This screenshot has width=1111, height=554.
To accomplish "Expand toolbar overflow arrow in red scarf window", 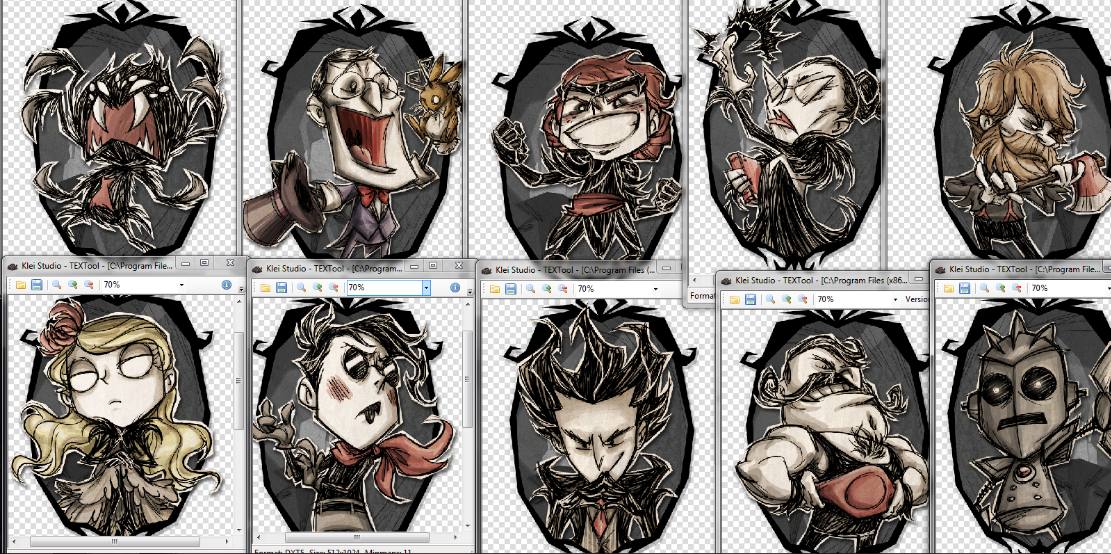I will click(470, 292).
